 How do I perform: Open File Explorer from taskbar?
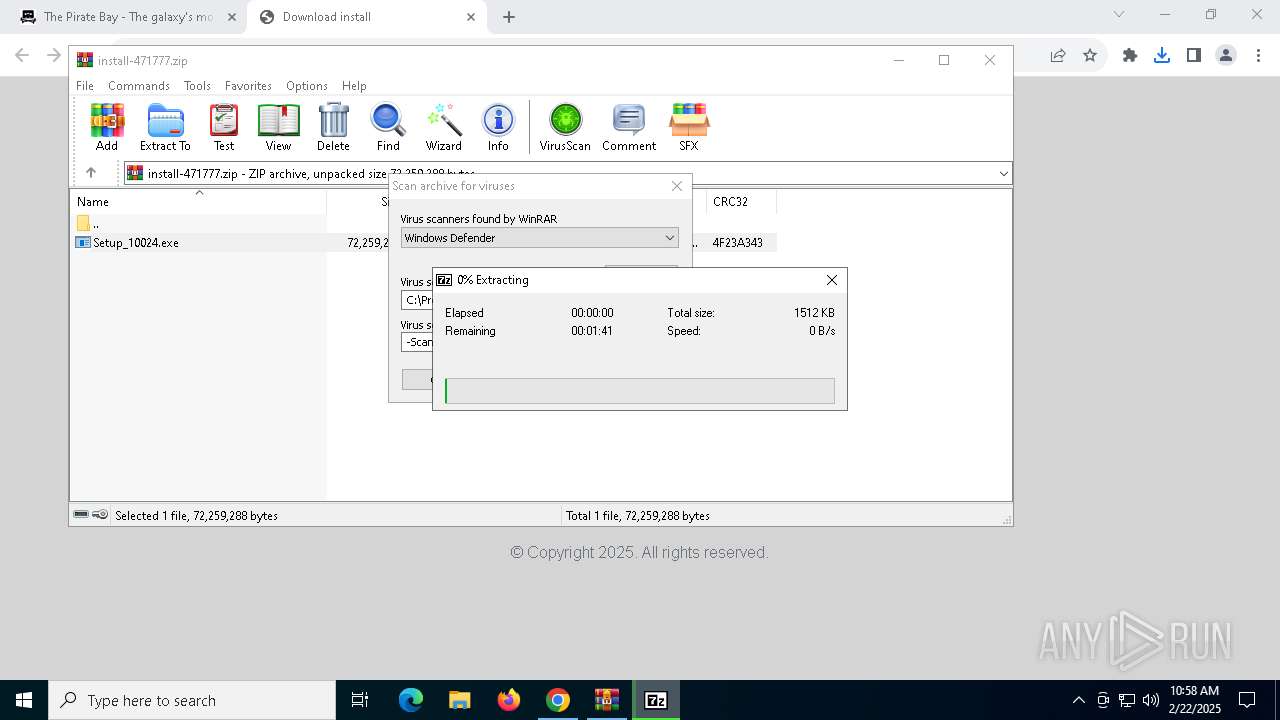pos(459,700)
